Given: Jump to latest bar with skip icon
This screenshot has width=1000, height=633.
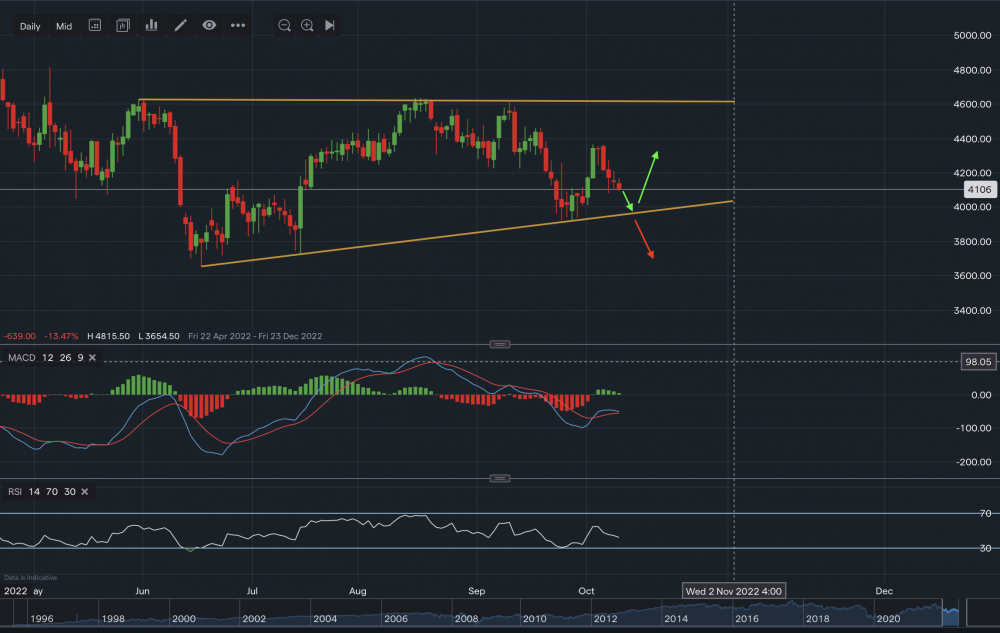Looking at the screenshot, I should click(x=330, y=25).
